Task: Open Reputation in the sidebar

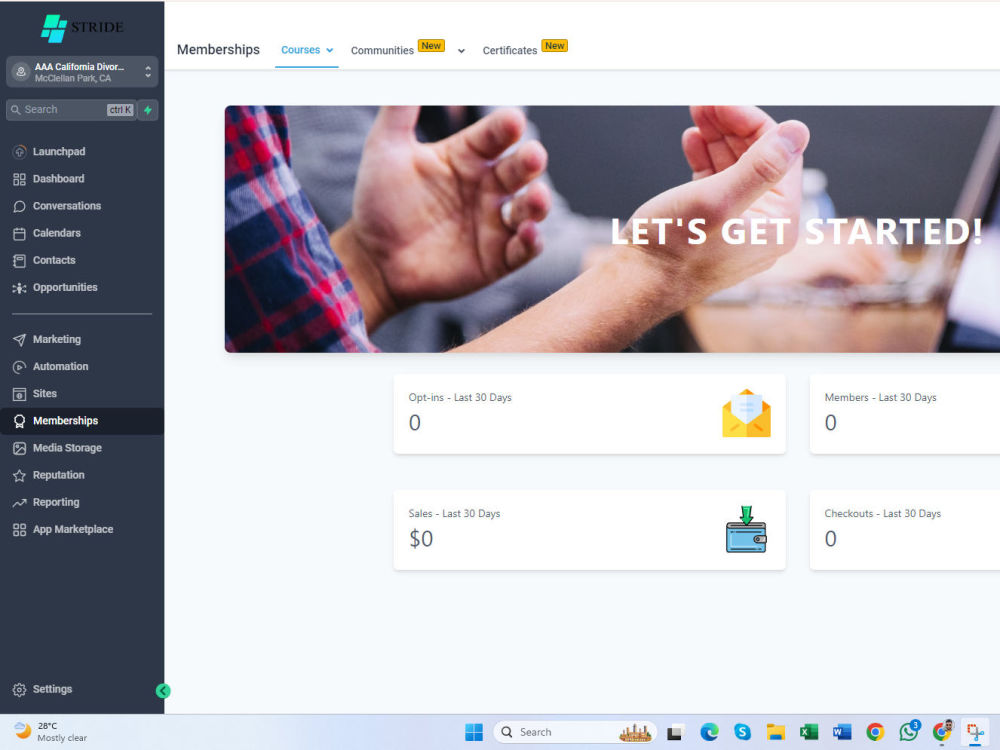Action: (58, 475)
